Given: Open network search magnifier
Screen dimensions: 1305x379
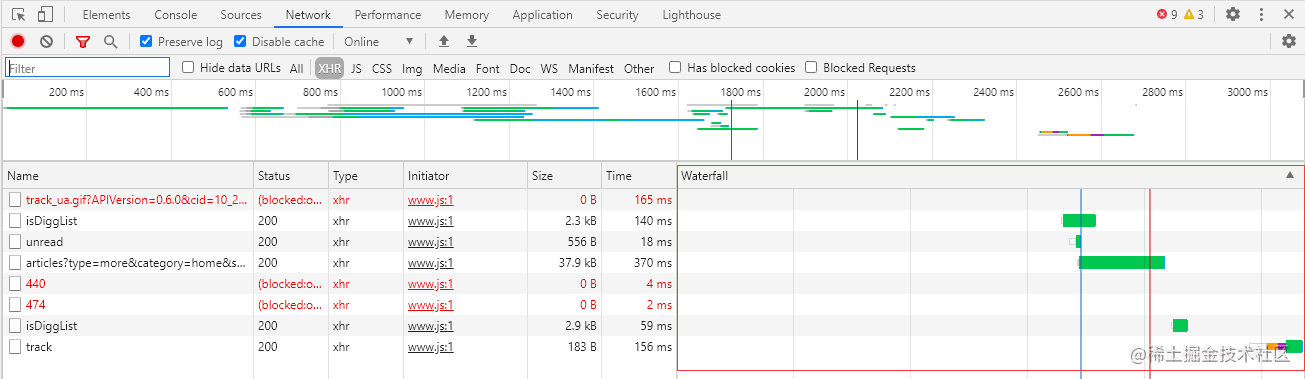Looking at the screenshot, I should tap(111, 41).
